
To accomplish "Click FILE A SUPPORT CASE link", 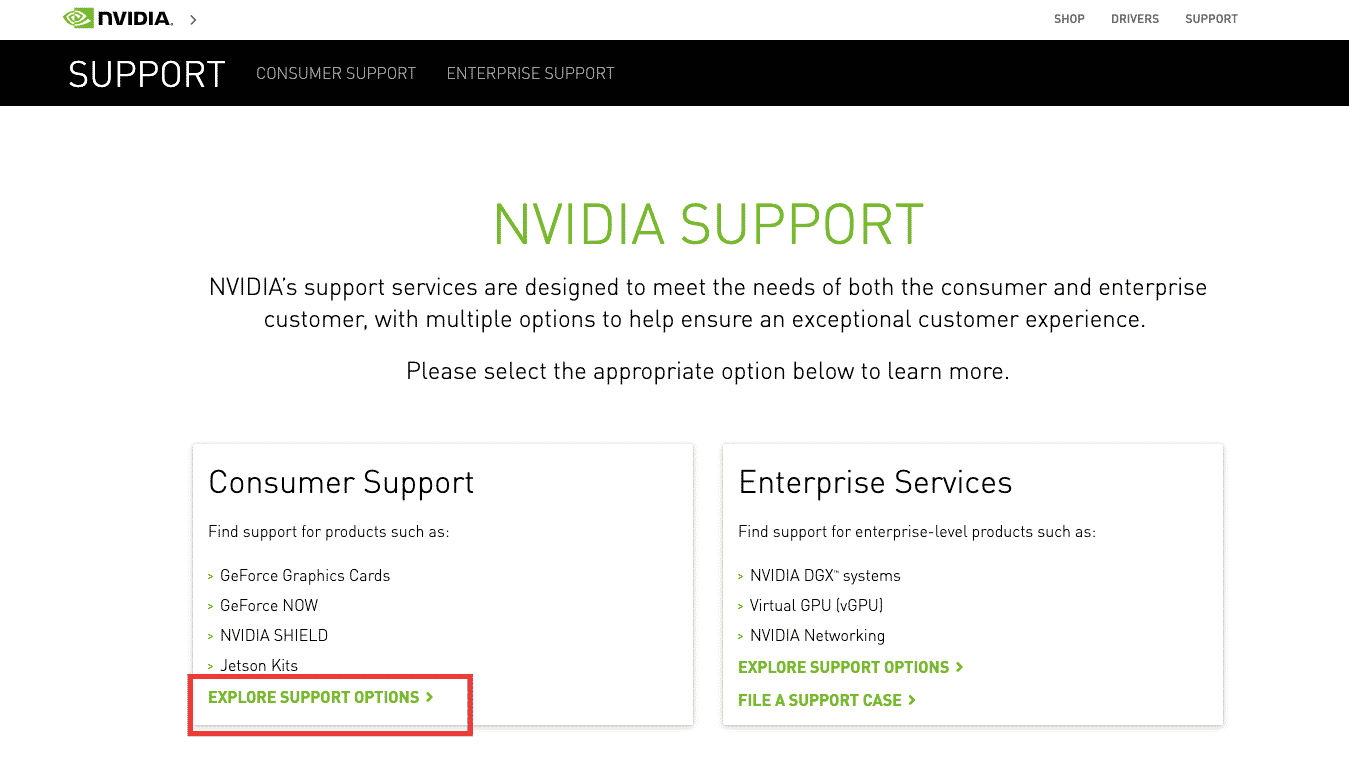I will click(827, 700).
